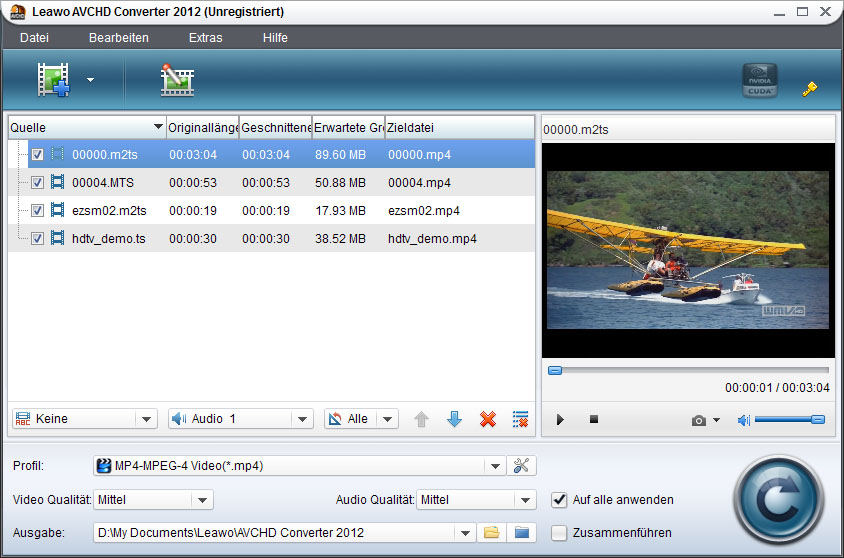The width and height of the screenshot is (844, 558).
Task: Stop the preview playback
Action: (x=594, y=419)
